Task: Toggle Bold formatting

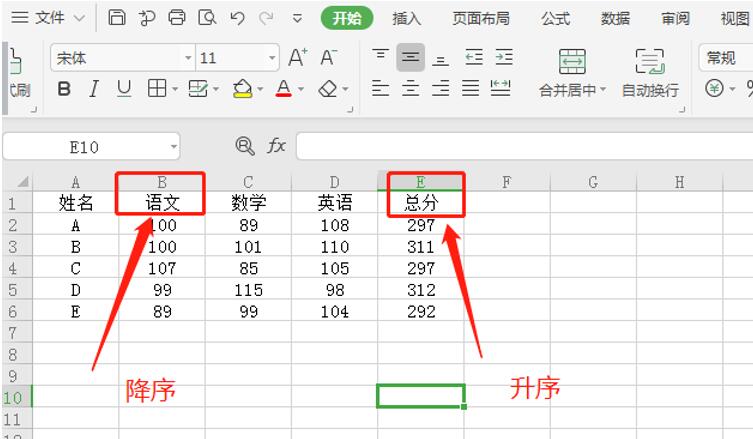Action: tap(64, 88)
